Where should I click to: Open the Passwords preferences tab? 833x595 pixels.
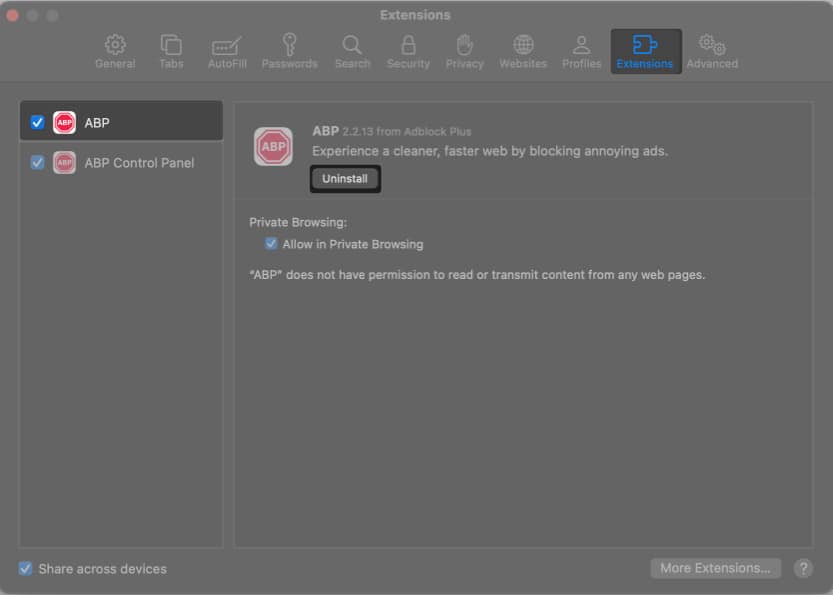(290, 52)
